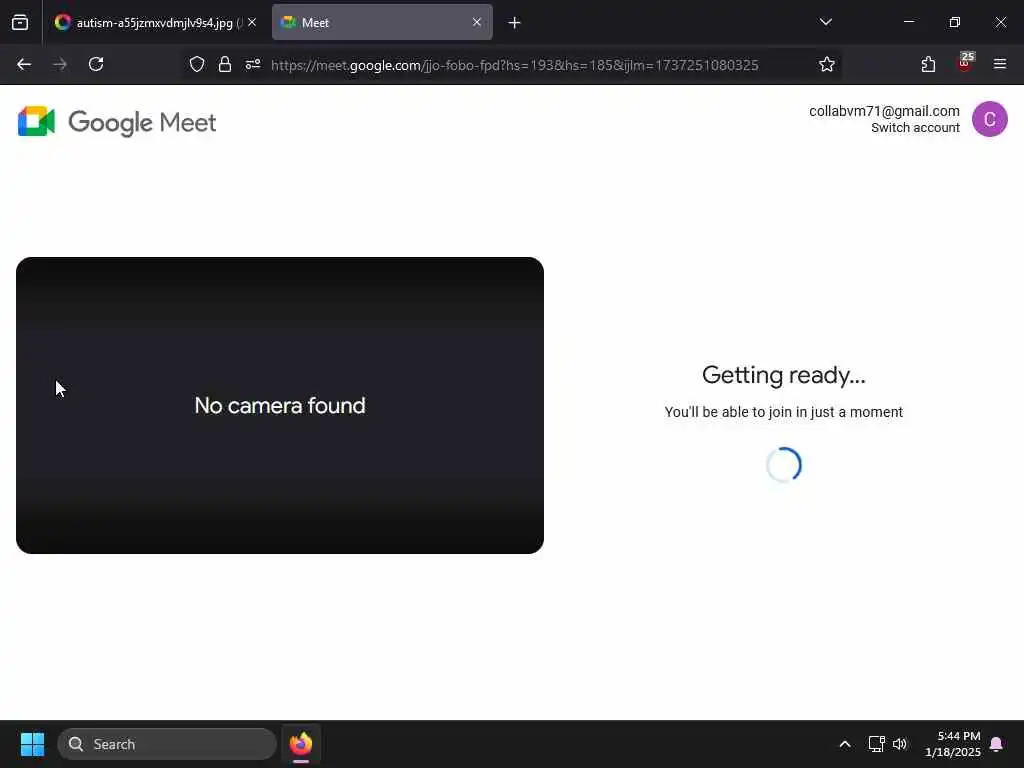Show hidden icons in system tray
The width and height of the screenshot is (1024, 768).
[844, 744]
